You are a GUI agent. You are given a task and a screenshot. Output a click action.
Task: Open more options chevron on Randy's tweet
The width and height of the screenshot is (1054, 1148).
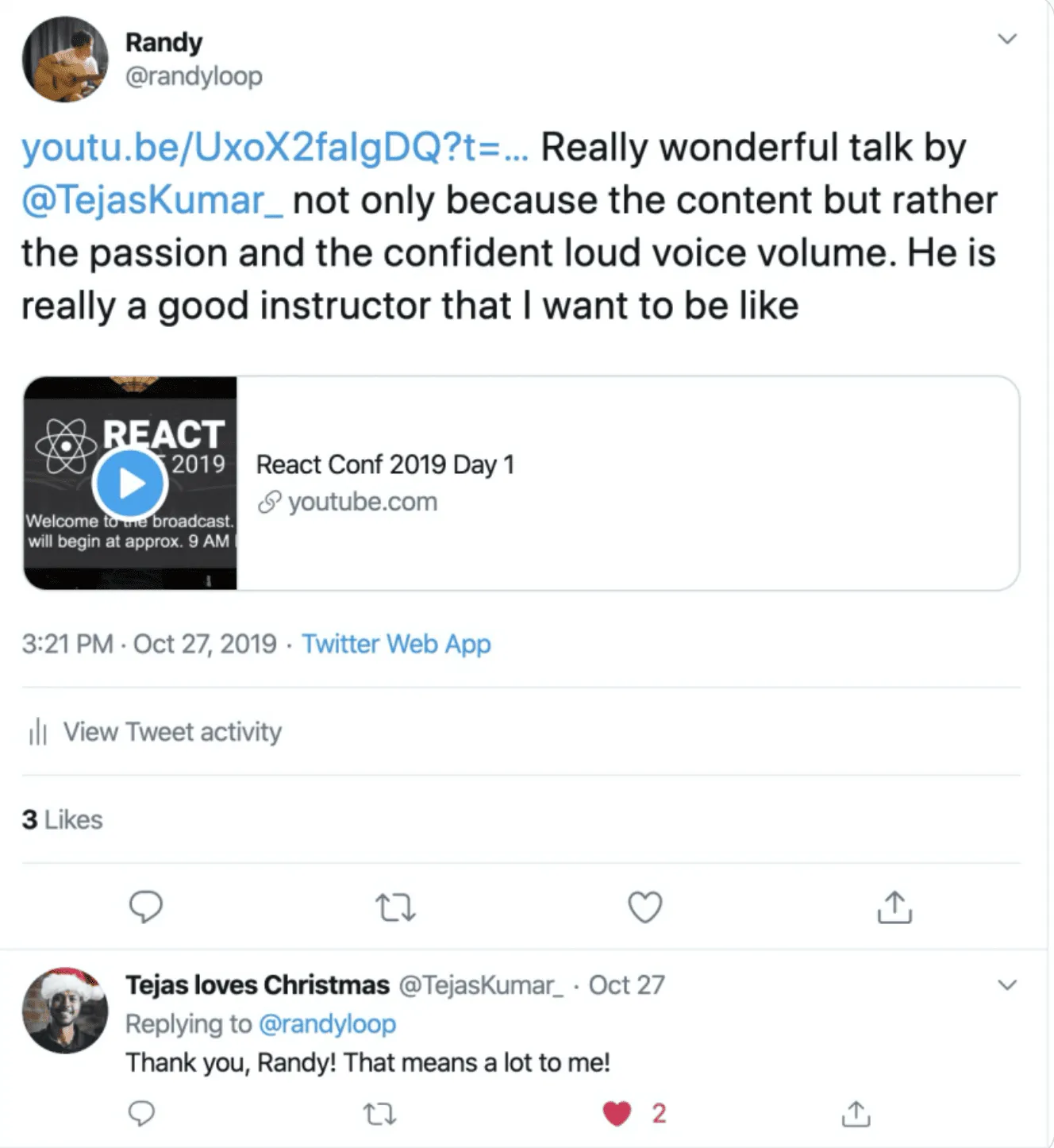click(1007, 39)
